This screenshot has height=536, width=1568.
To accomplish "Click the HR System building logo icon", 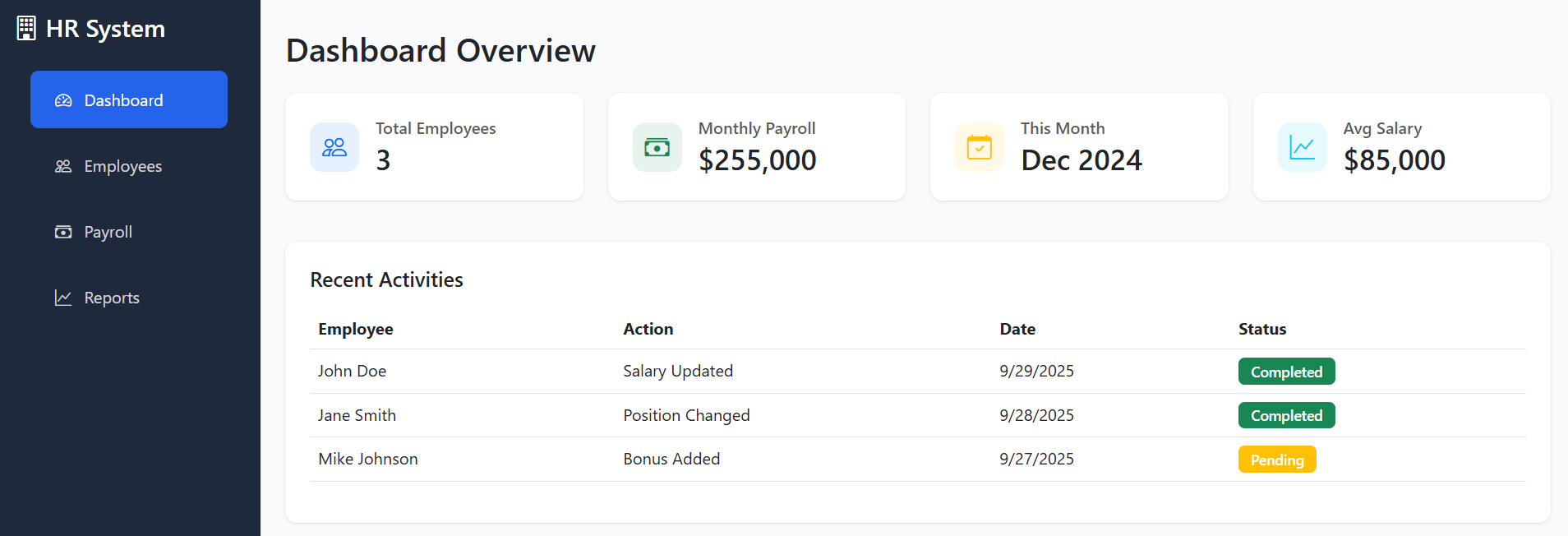I will [26, 29].
